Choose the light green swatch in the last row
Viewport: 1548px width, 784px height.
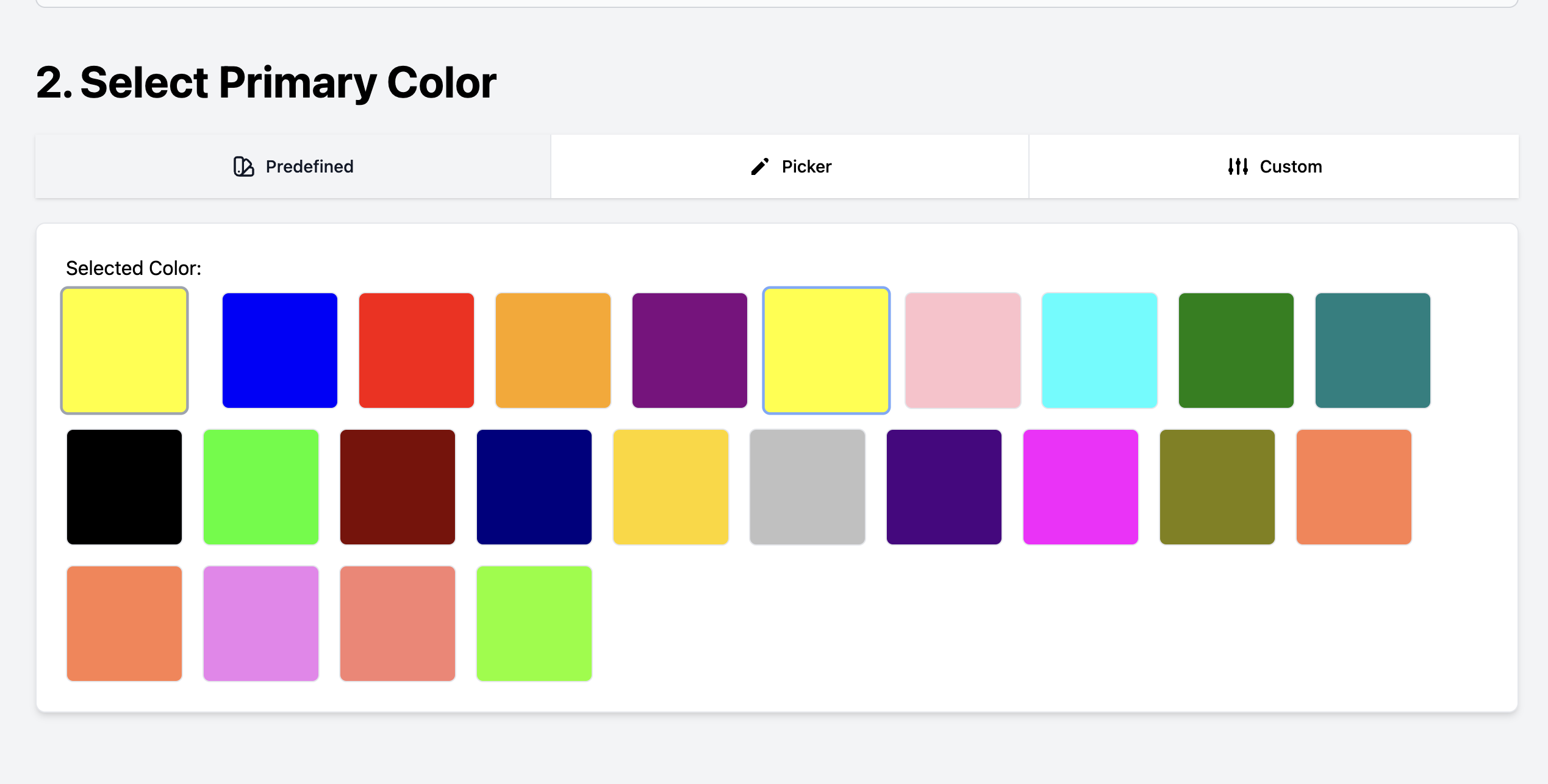pos(534,624)
